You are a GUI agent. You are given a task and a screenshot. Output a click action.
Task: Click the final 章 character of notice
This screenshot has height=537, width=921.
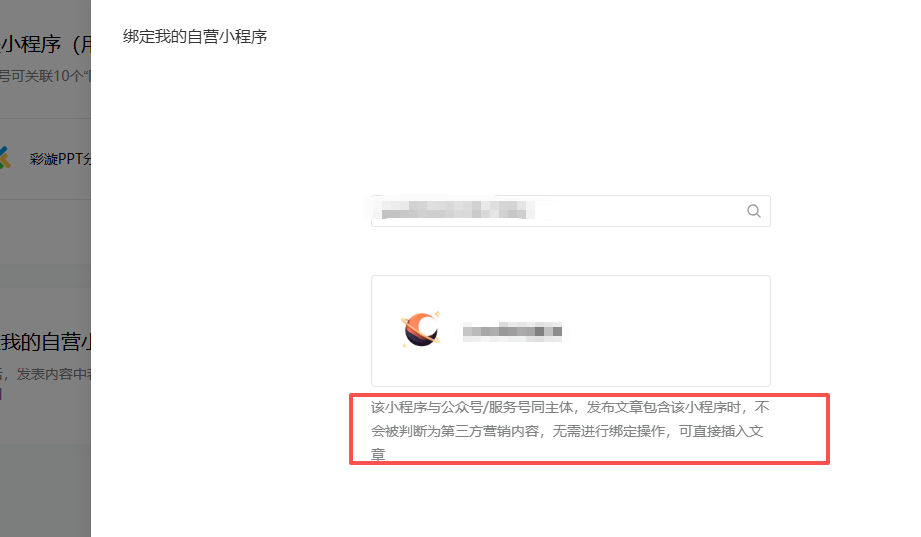click(x=378, y=455)
